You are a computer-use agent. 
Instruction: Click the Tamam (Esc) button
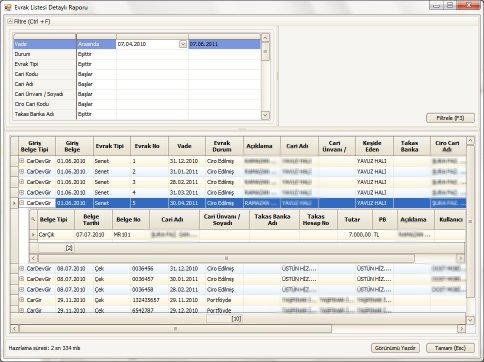coord(450,348)
